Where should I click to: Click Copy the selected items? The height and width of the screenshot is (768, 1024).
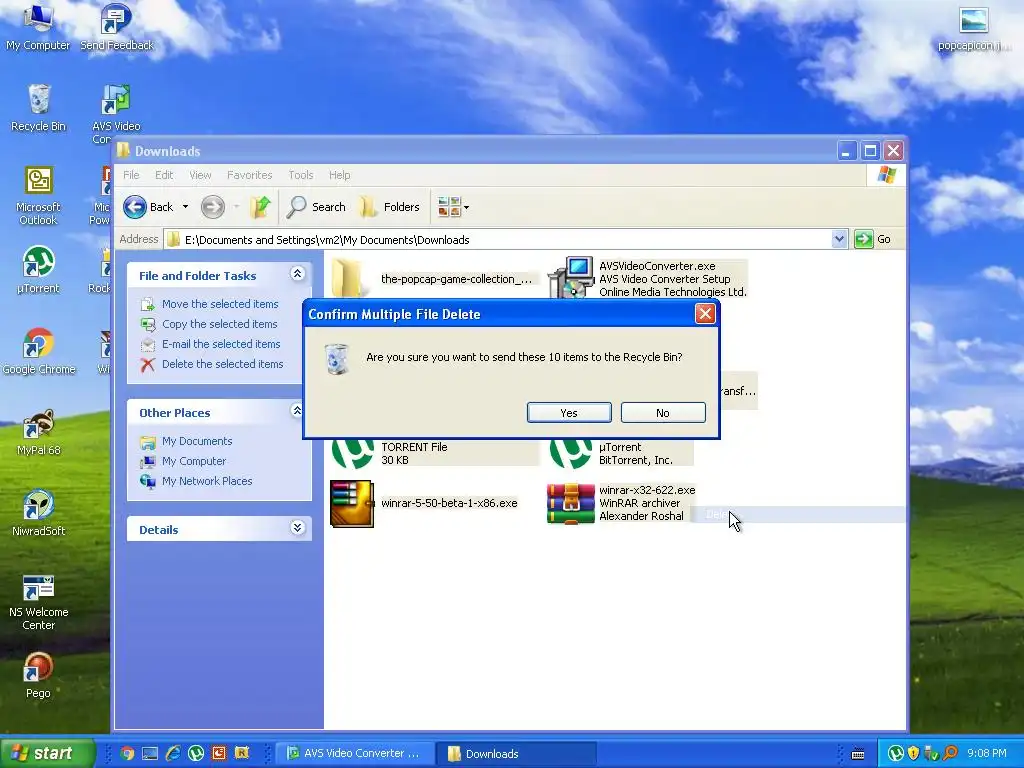click(219, 324)
